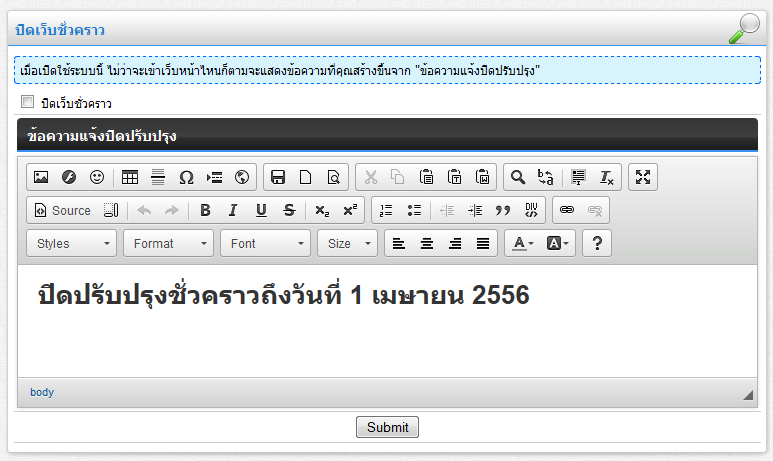Insert special character Omega icon
Viewport: 773px width, 461px height.
[x=186, y=177]
